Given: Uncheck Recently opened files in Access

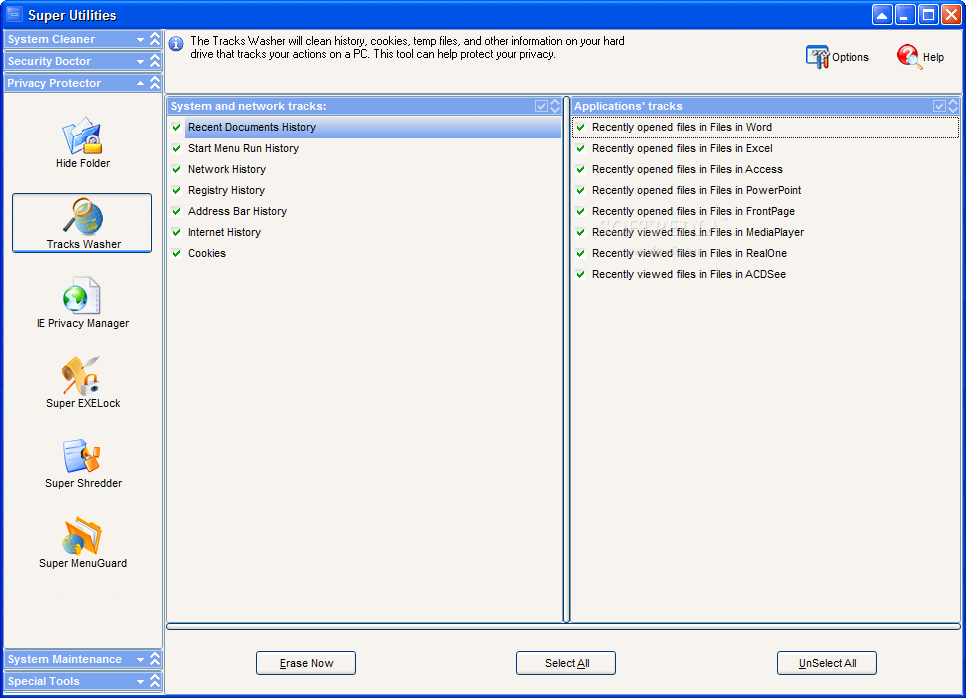Looking at the screenshot, I should (580, 169).
